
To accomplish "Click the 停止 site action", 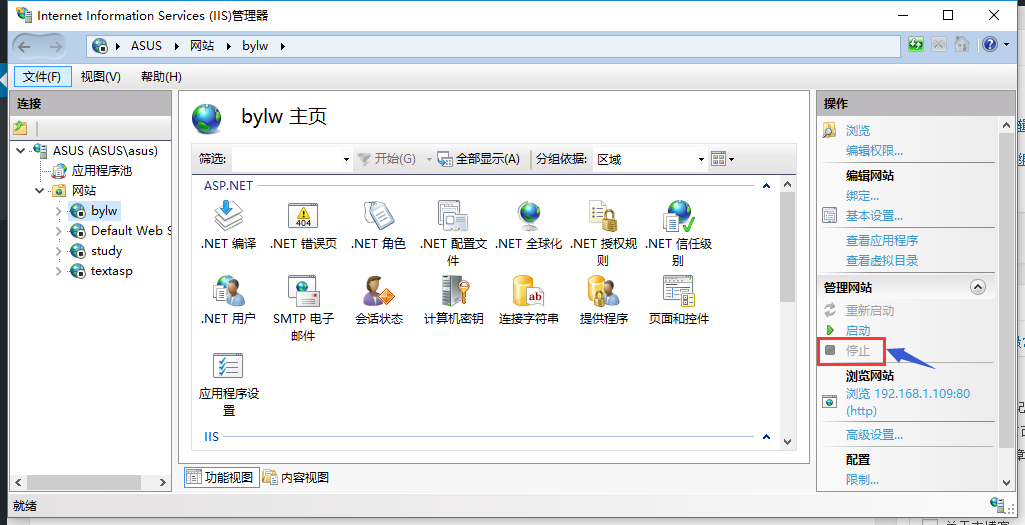I will point(858,350).
